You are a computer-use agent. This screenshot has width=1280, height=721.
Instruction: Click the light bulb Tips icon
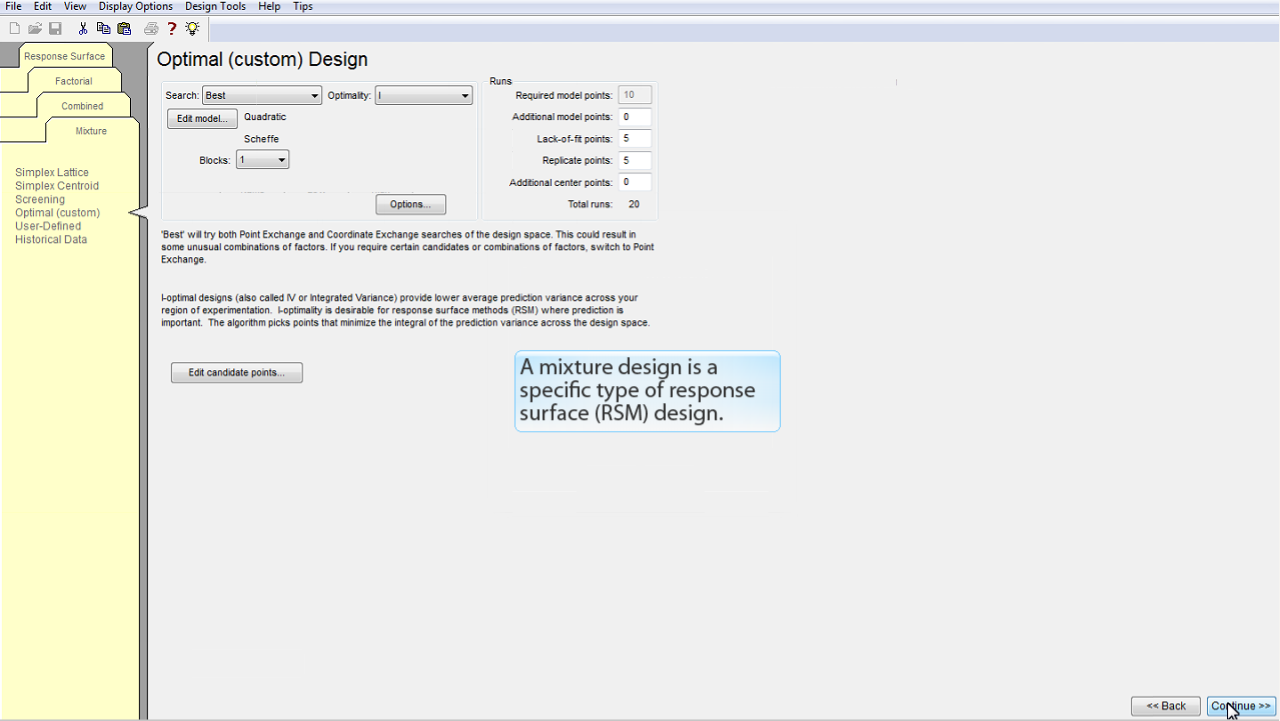(192, 29)
